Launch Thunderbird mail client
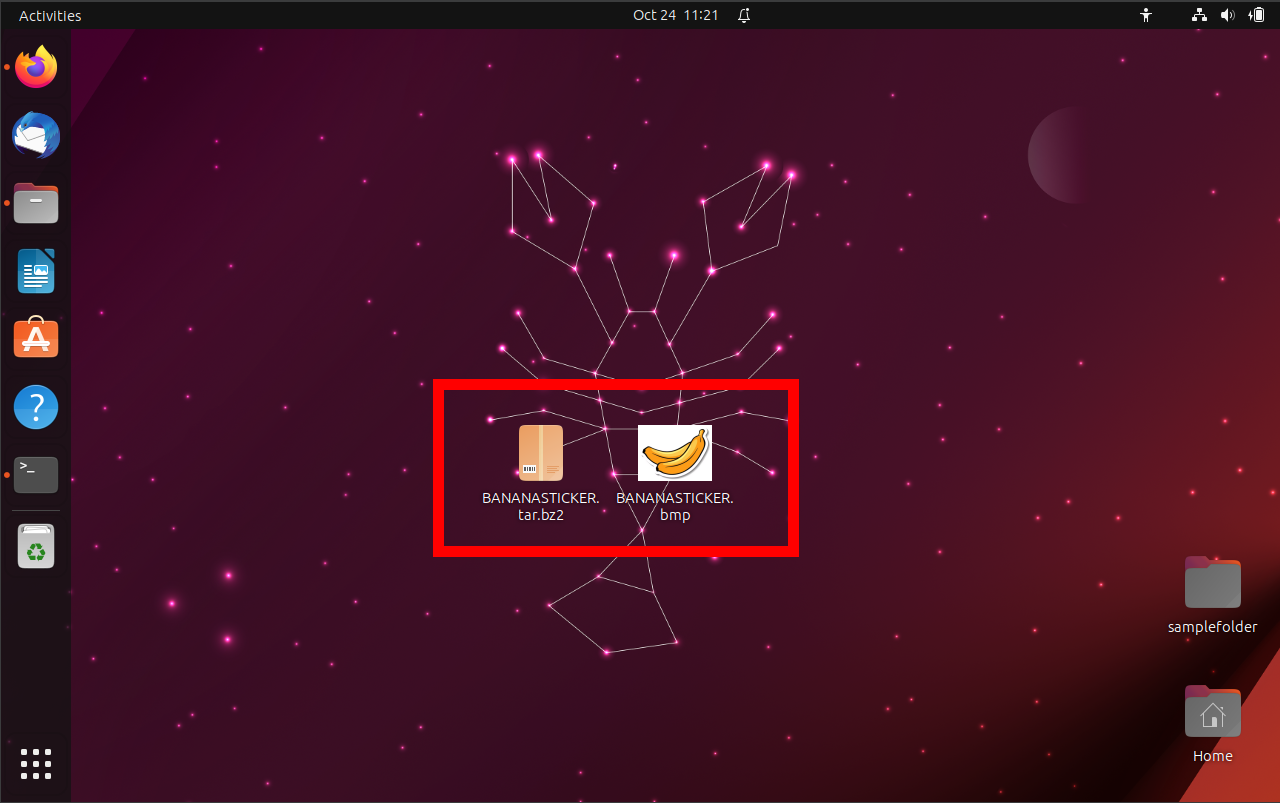The height and width of the screenshot is (803, 1280). [36, 135]
